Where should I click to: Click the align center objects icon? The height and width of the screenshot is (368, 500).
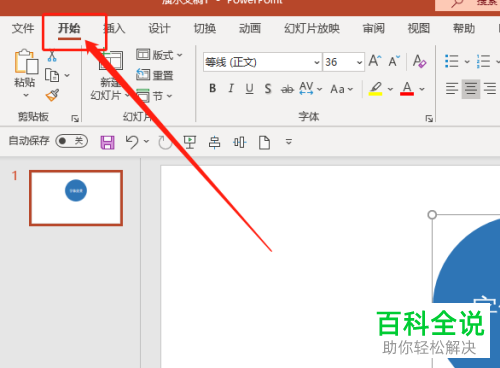(x=214, y=142)
